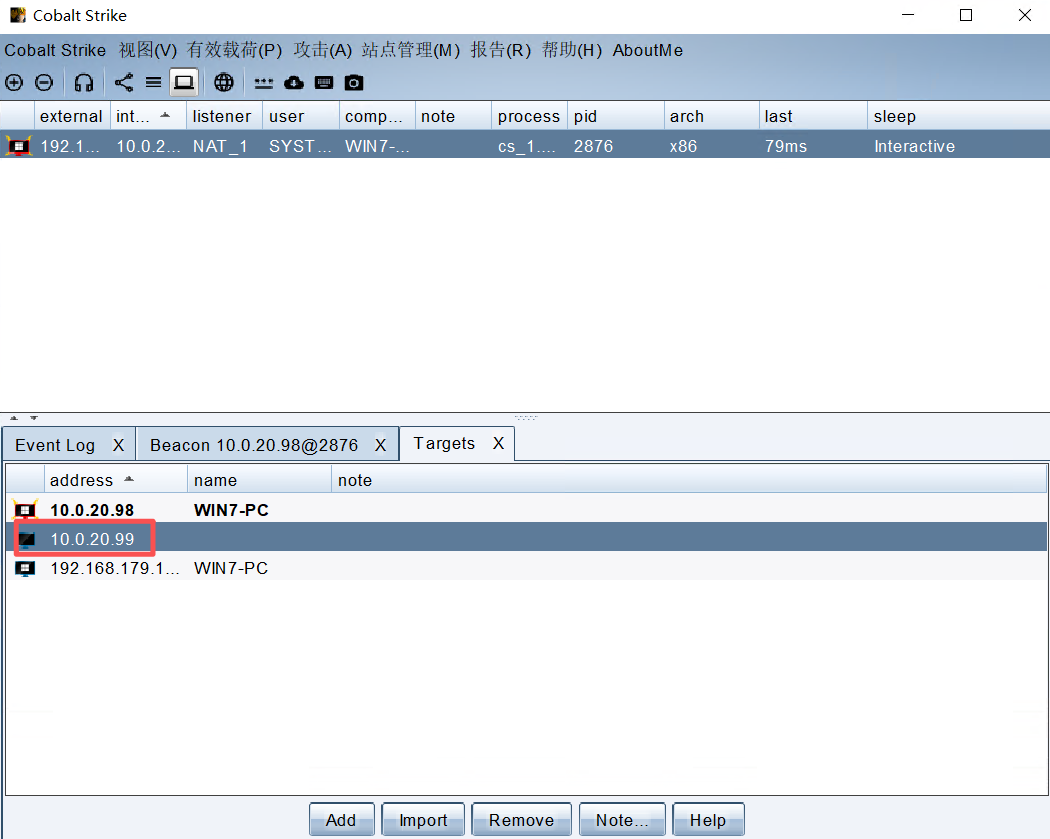Click the Add button
1050x839 pixels.
coord(342,820)
